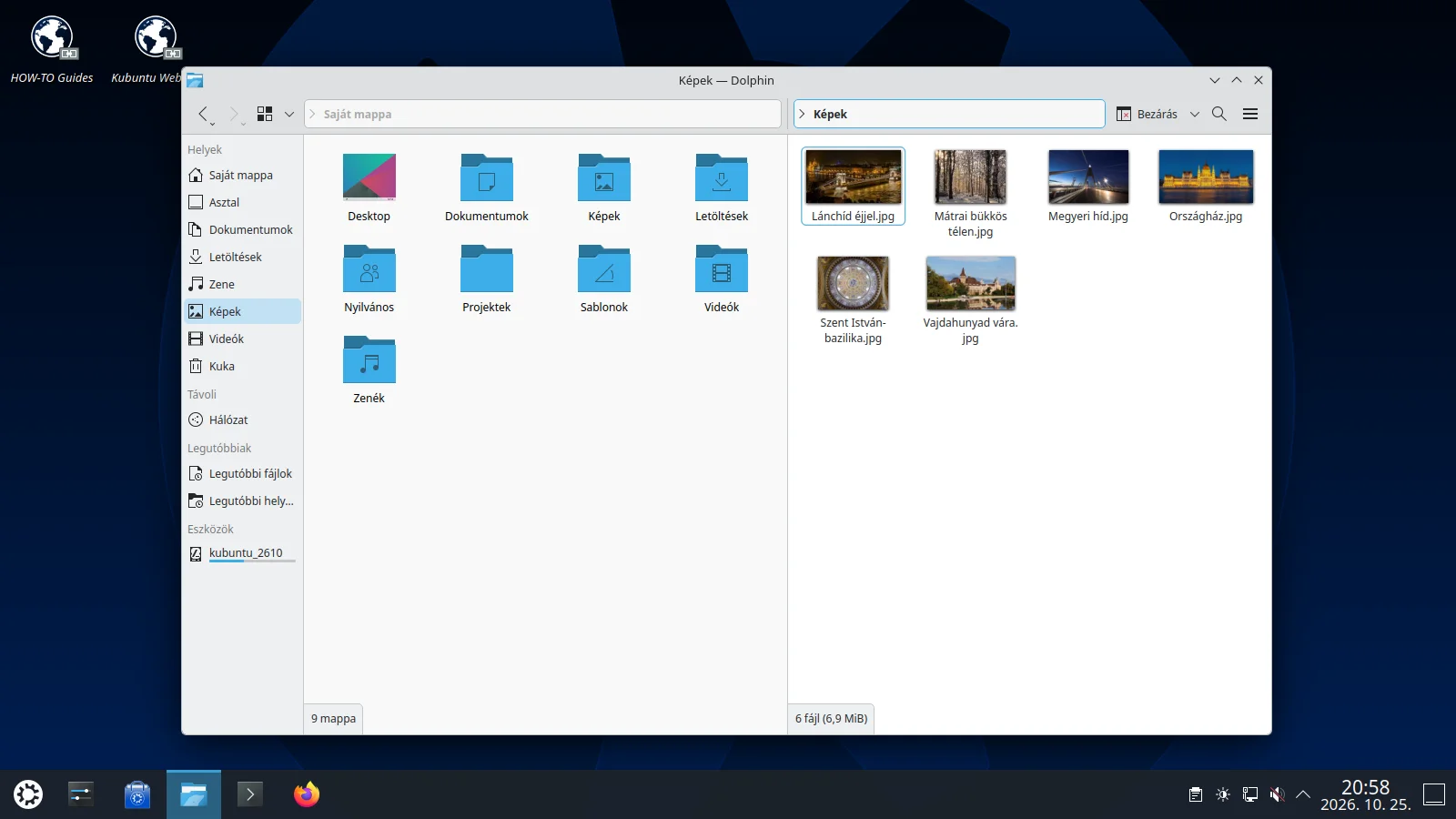Image resolution: width=1456 pixels, height=819 pixels.
Task: Go back with the back arrow
Action: coord(203,114)
